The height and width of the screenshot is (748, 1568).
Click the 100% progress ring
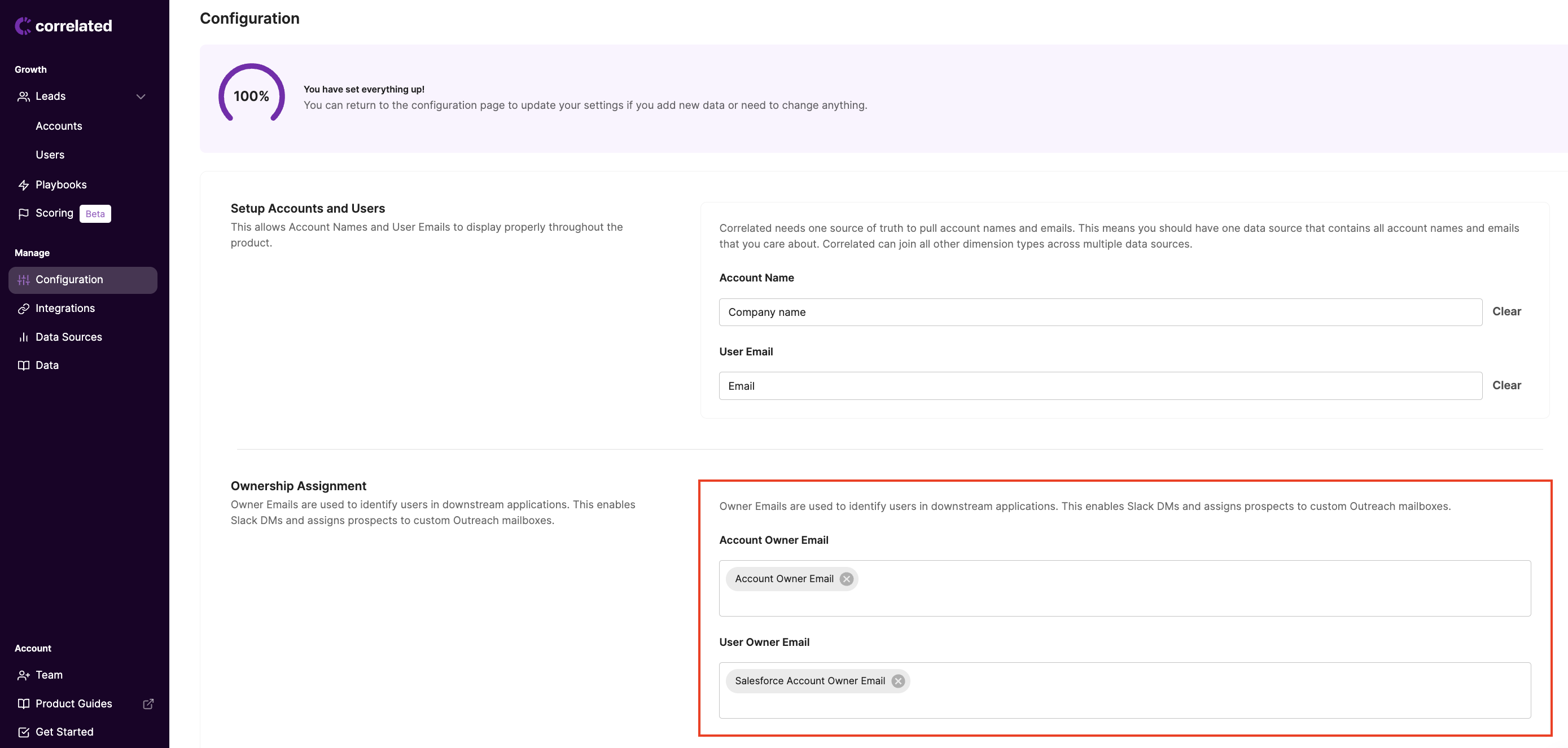pos(251,95)
